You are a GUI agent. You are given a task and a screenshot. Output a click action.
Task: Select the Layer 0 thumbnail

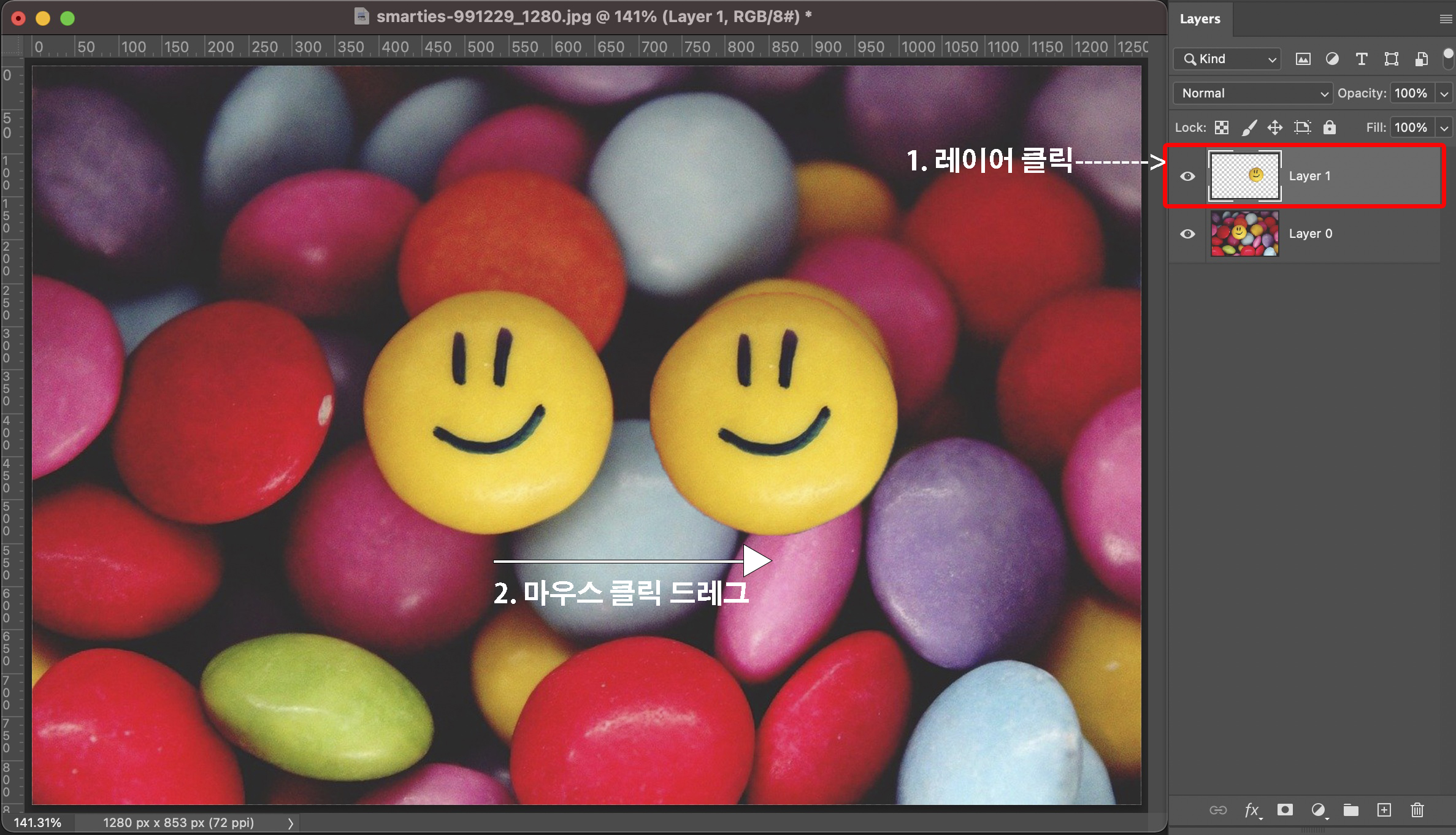pyautogui.click(x=1244, y=234)
